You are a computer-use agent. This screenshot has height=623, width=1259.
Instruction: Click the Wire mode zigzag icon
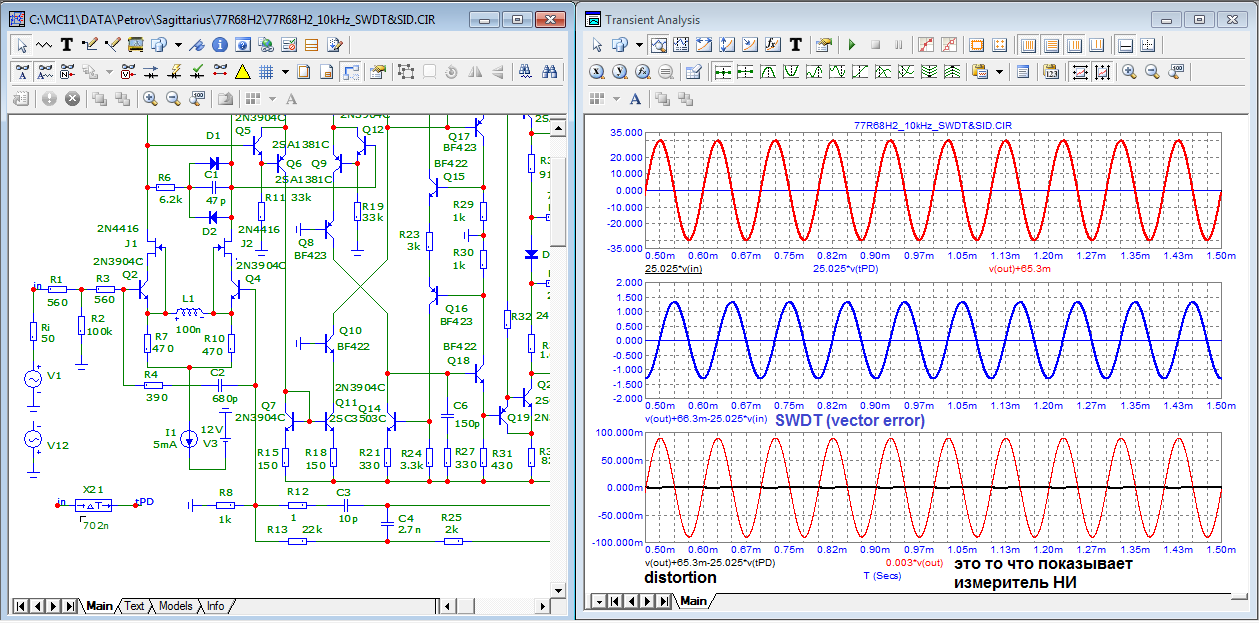[x=44, y=44]
